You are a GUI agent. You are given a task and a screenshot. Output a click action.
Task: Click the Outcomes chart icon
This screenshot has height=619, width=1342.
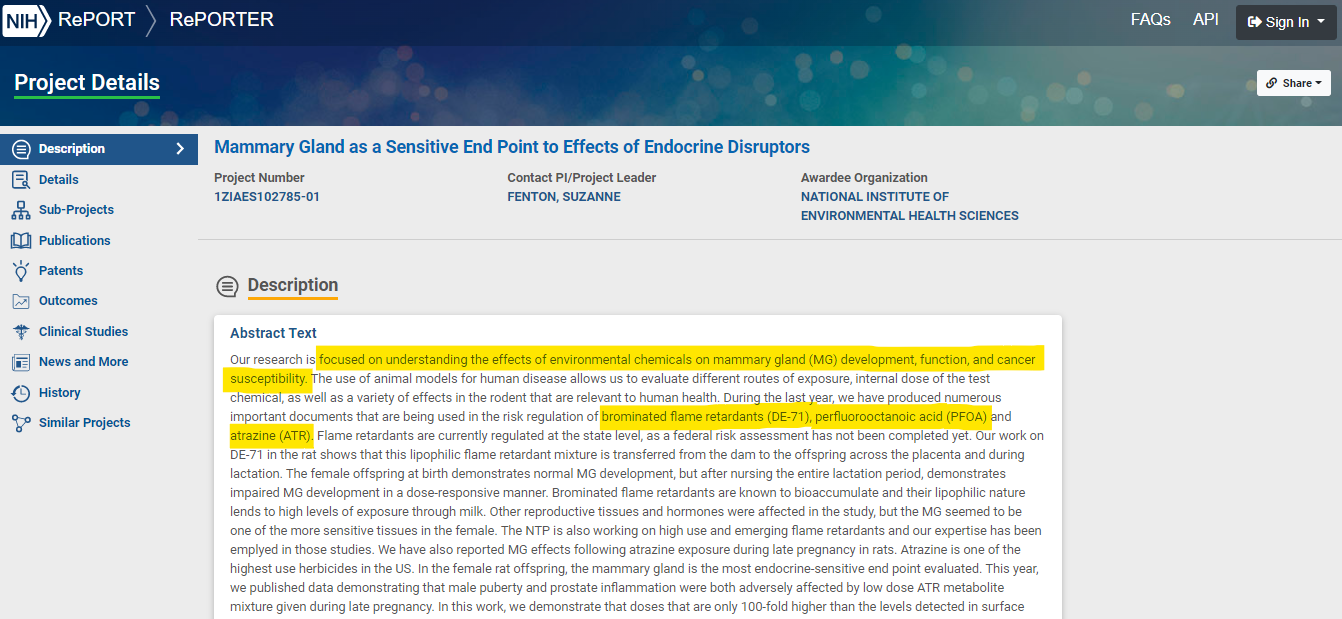20,301
